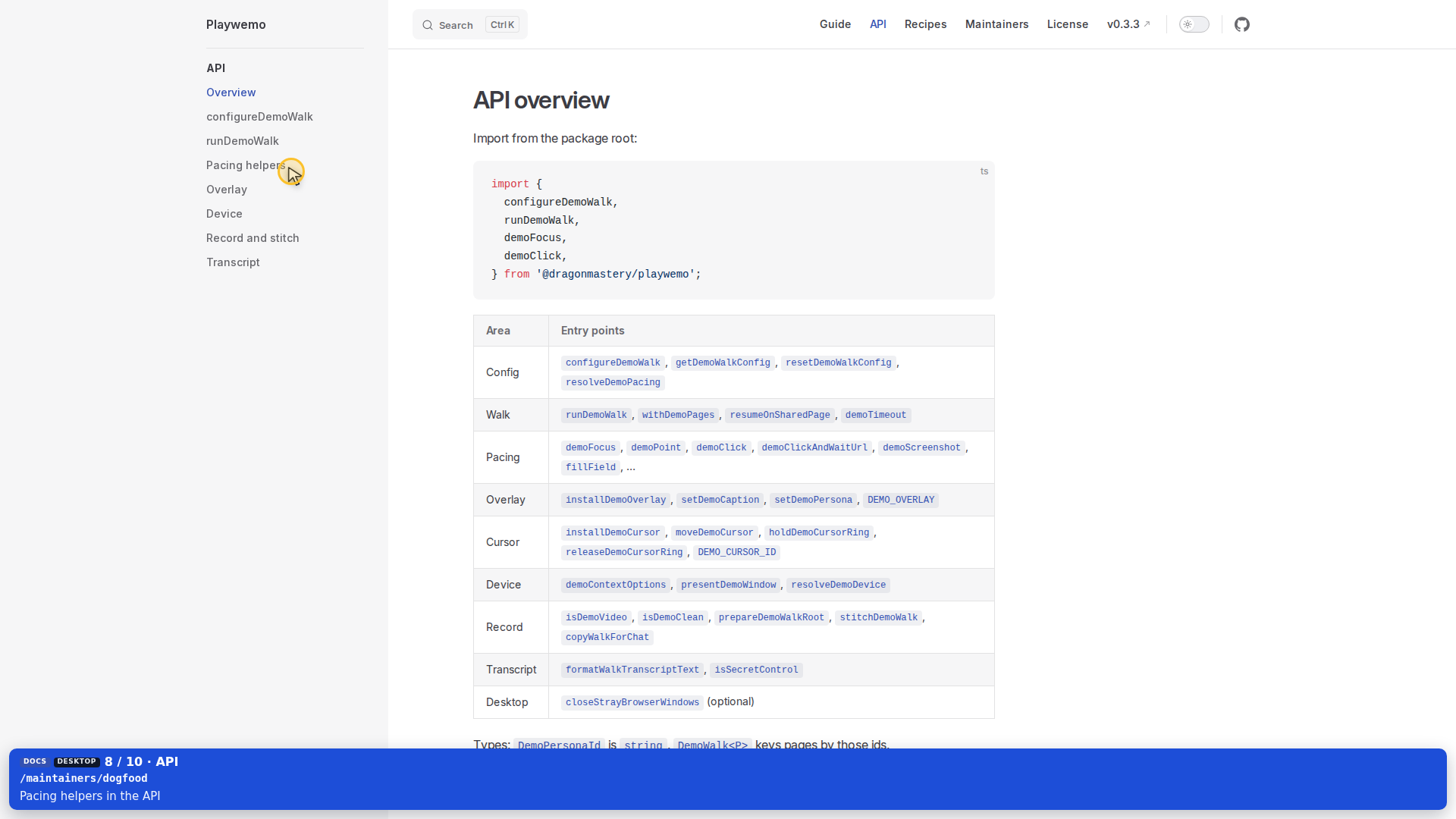
Task: Click the resetDemoWalkConfig link
Action: [x=839, y=362]
